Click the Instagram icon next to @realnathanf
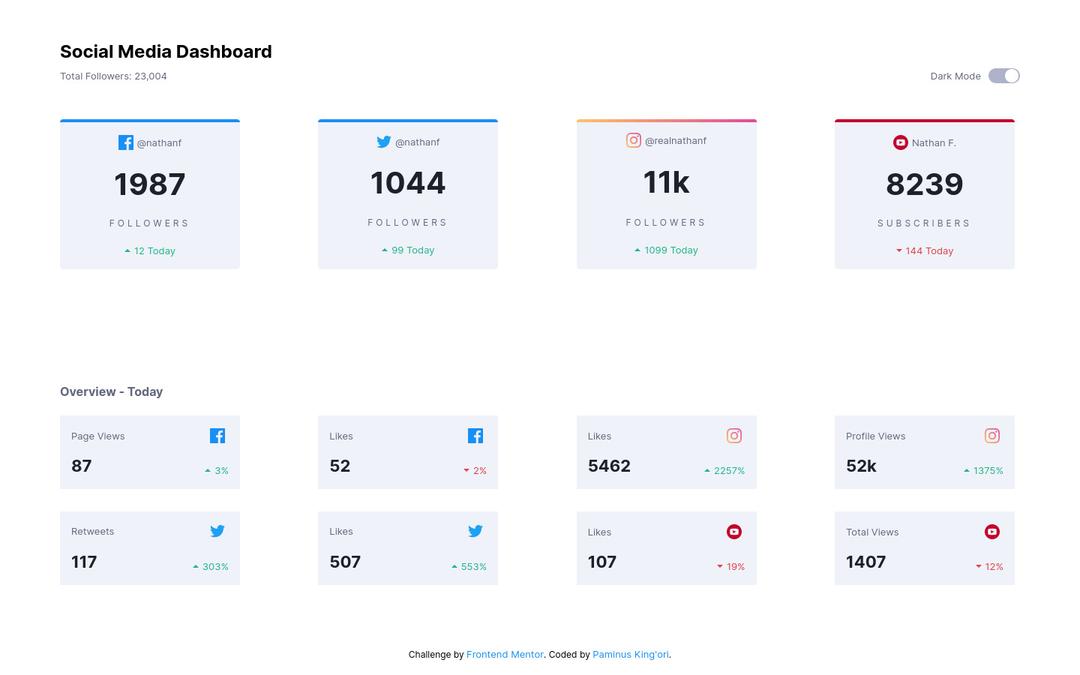Viewport: 1080px width, 675px height. [634, 140]
